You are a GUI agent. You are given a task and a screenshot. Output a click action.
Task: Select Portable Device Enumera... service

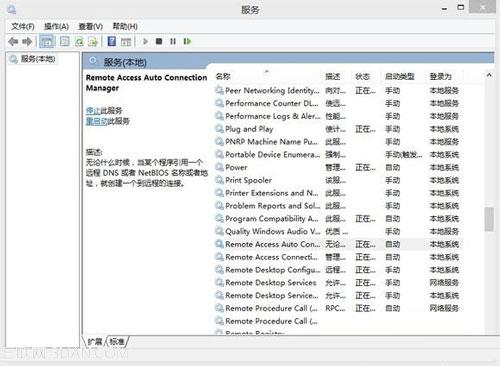pos(337,155)
